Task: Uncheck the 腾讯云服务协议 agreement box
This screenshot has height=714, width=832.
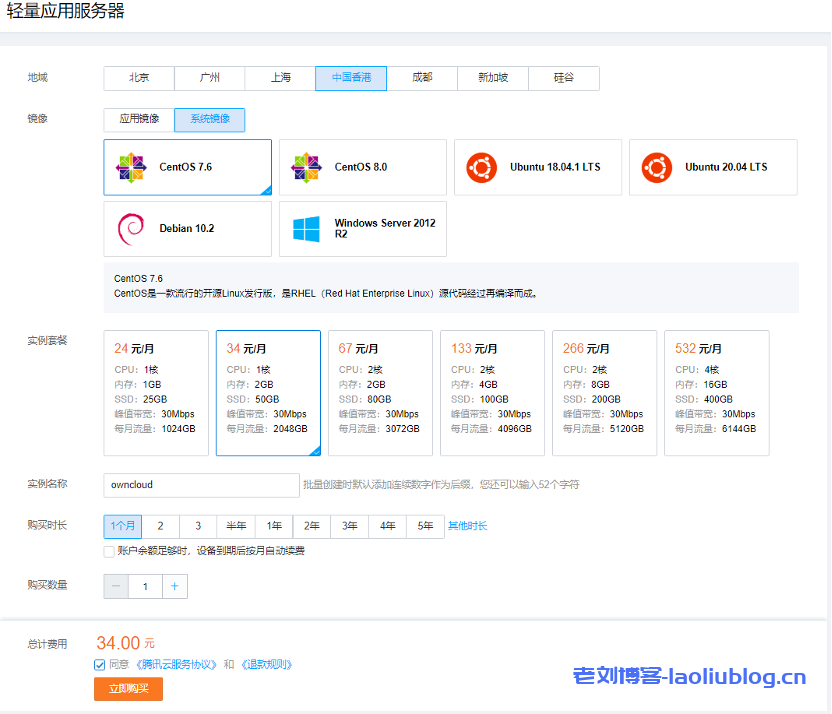Action: (x=100, y=664)
